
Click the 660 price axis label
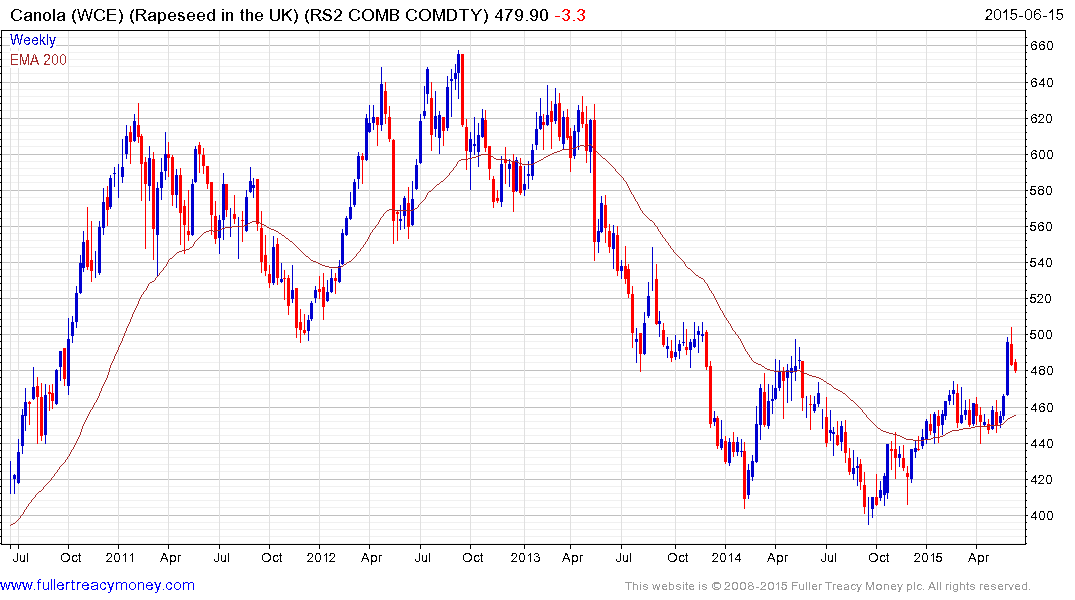click(x=1042, y=46)
